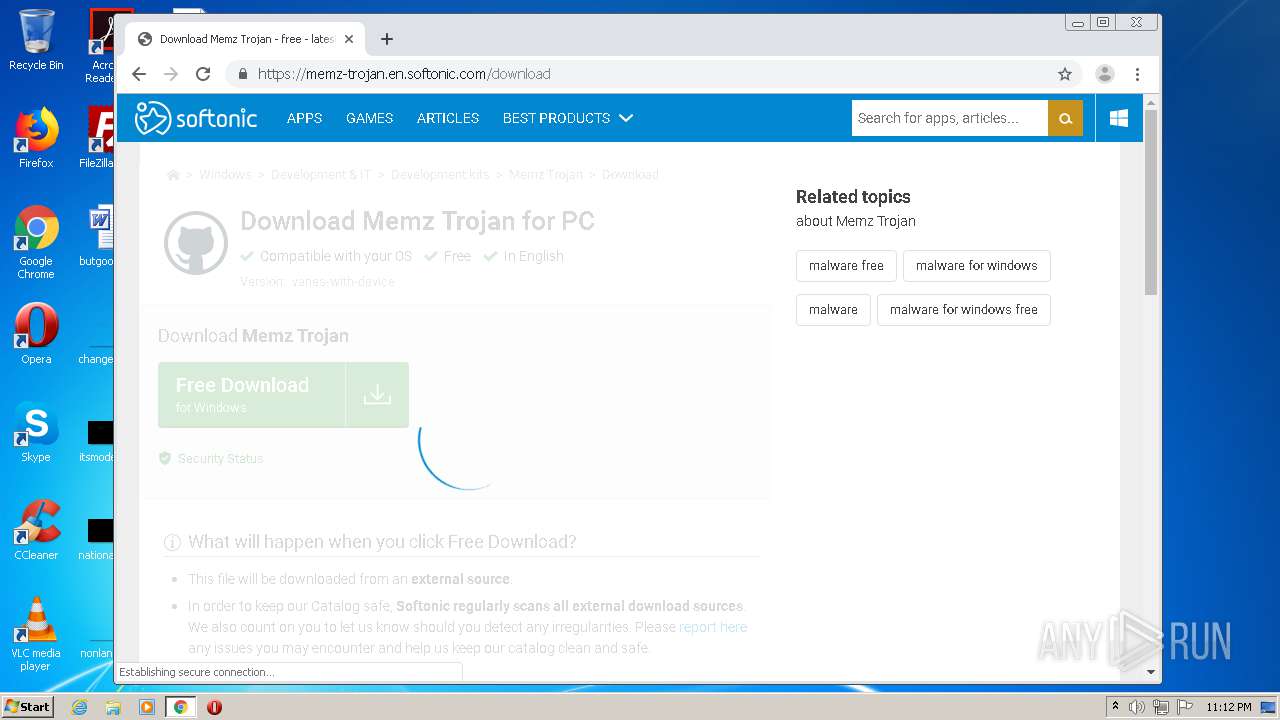The image size is (1280, 720).
Task: Click the orange search magnifier button
Action: (x=1065, y=118)
